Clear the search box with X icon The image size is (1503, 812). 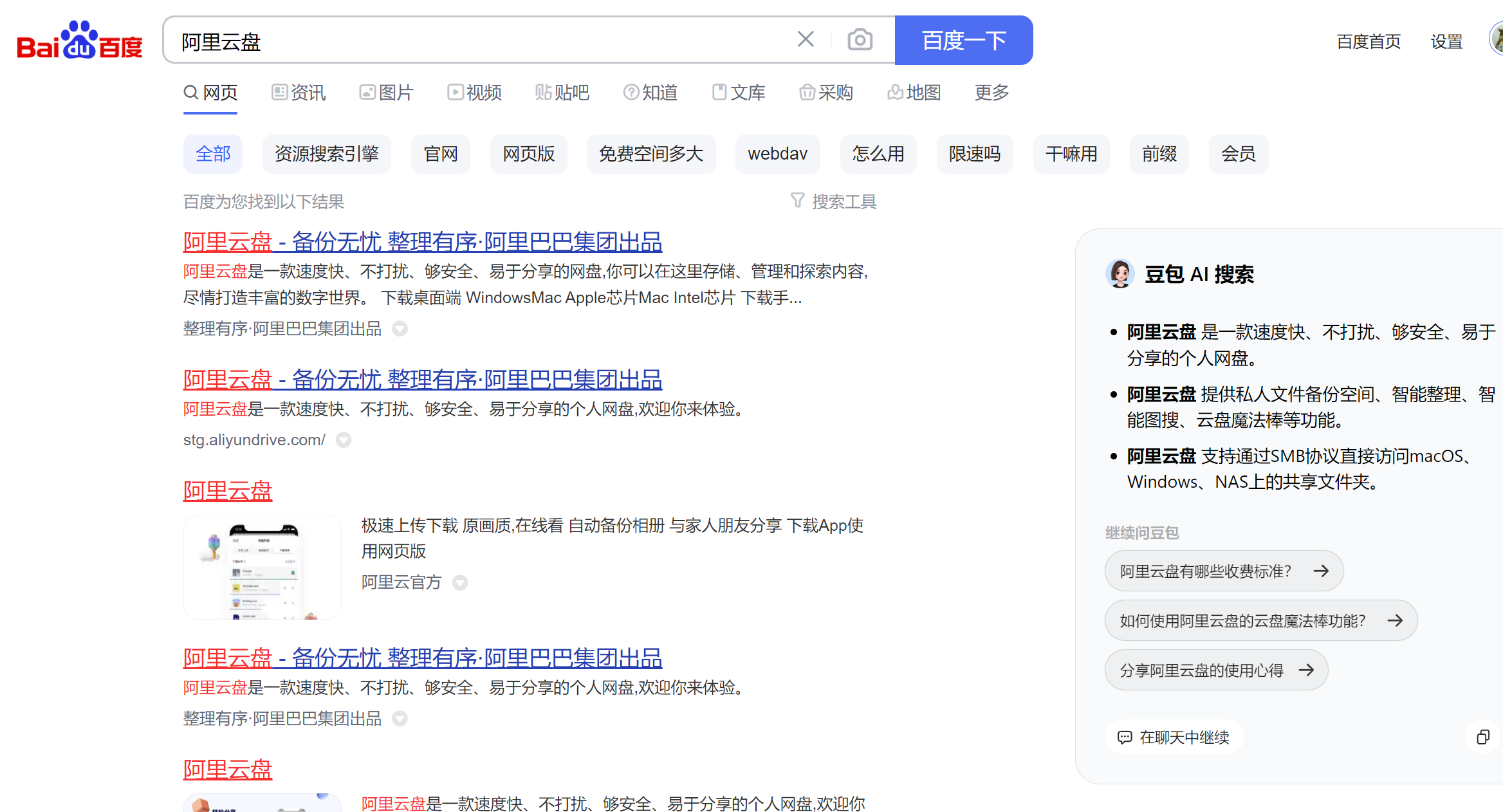click(x=806, y=40)
